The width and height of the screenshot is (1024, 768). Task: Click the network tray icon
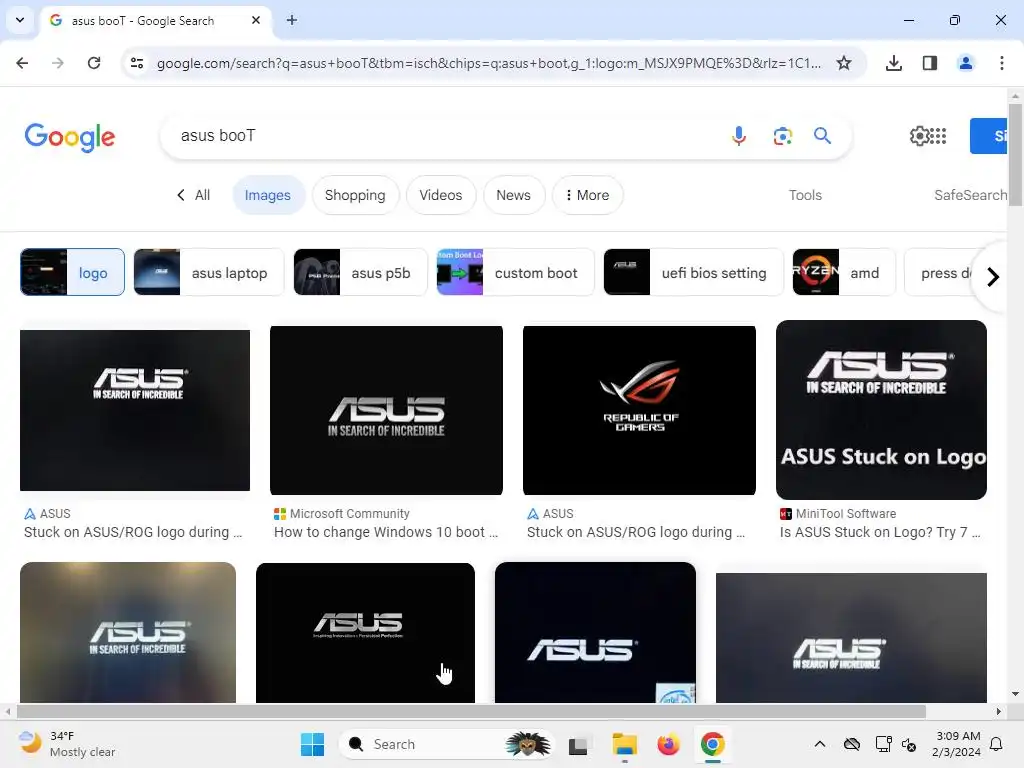coord(883,744)
